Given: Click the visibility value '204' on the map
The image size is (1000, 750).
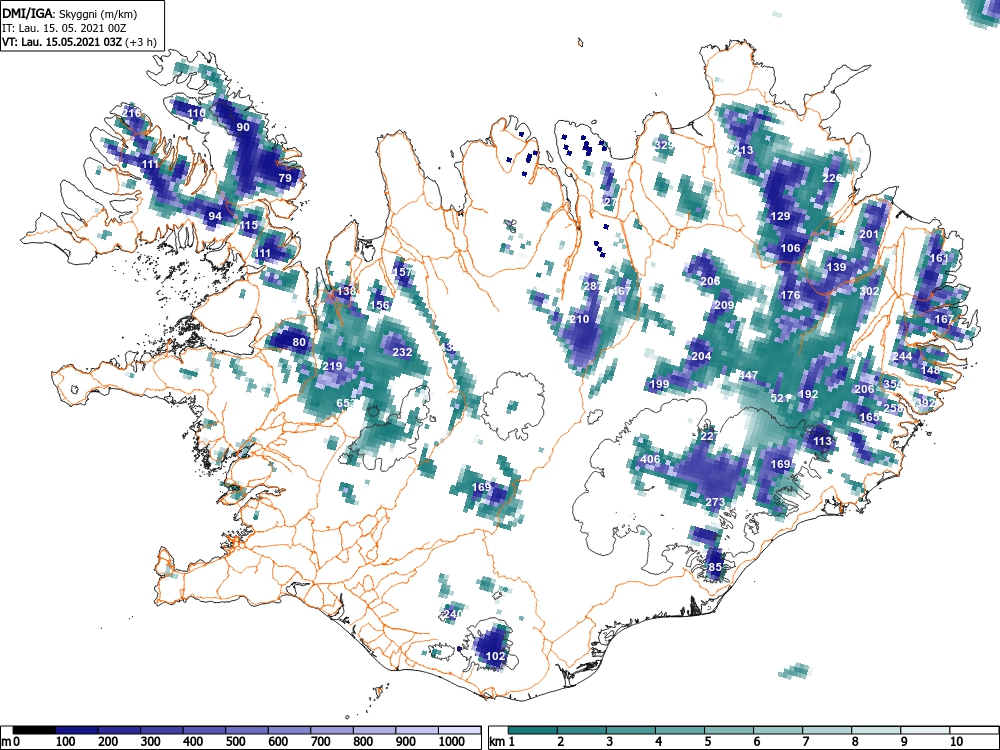Looking at the screenshot, I should click(x=701, y=356).
